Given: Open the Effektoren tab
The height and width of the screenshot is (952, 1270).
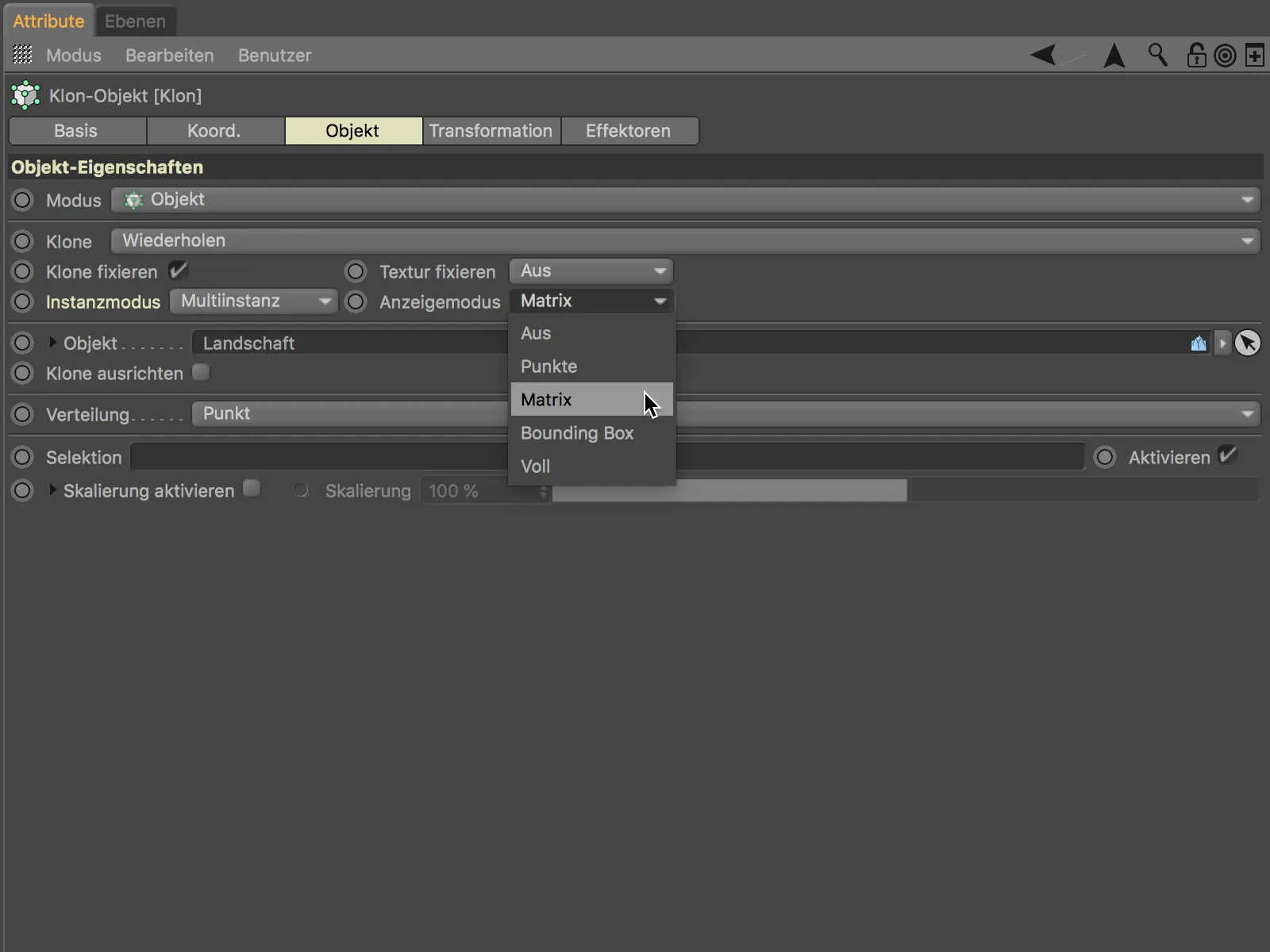Looking at the screenshot, I should pos(629,131).
